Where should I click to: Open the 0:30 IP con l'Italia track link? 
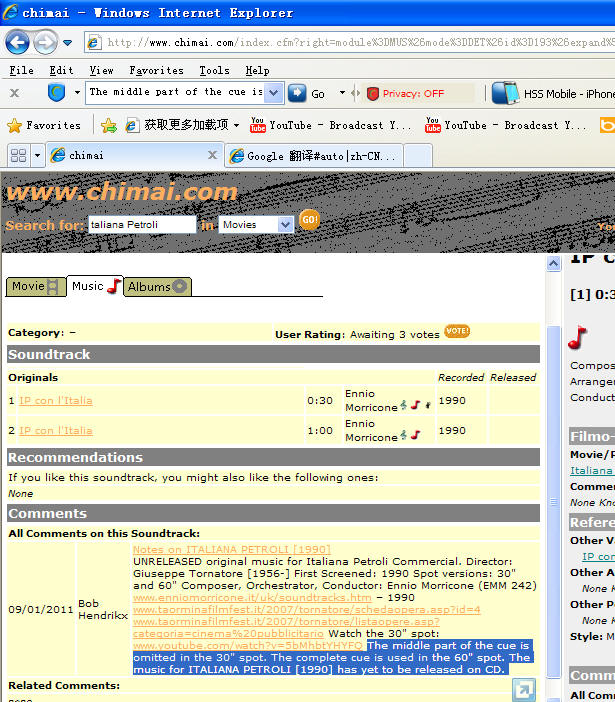point(56,401)
